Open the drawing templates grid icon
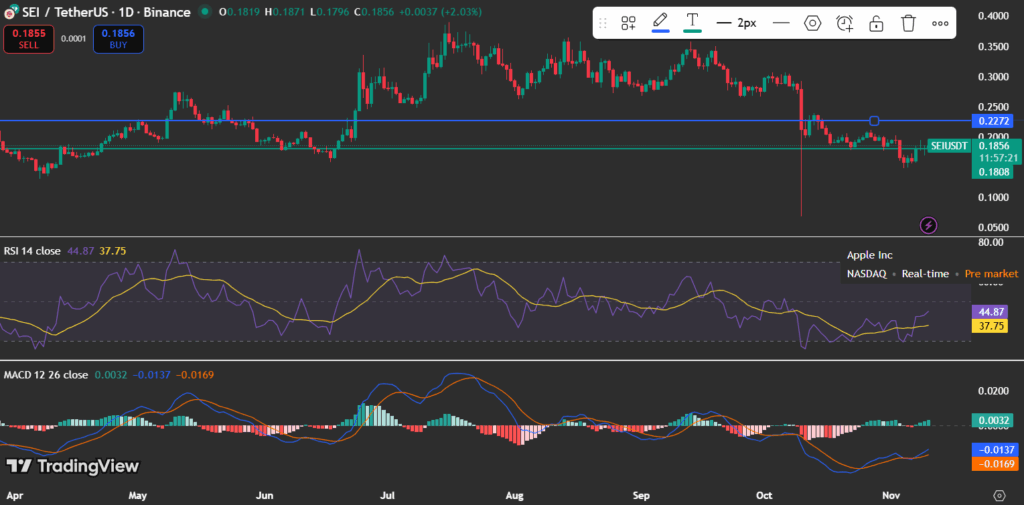The height and width of the screenshot is (505, 1024). pyautogui.click(x=629, y=23)
